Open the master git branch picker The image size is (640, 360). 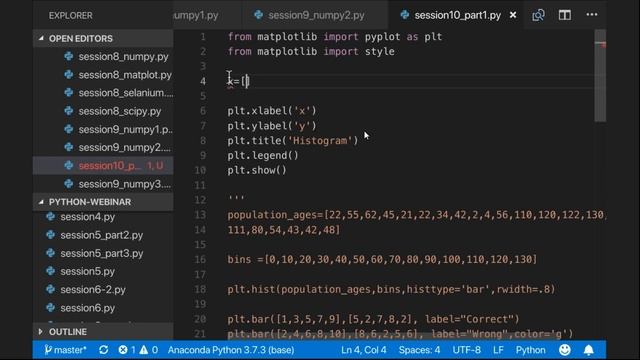point(65,350)
